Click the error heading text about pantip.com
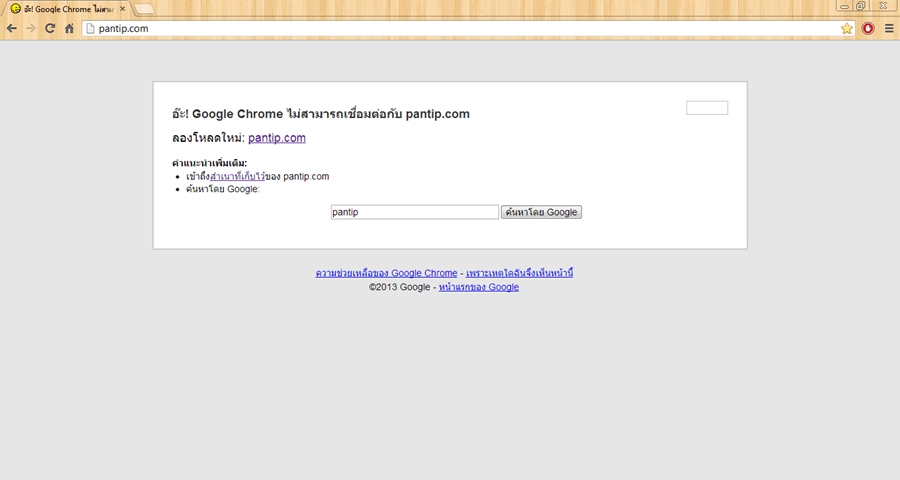 click(321, 114)
